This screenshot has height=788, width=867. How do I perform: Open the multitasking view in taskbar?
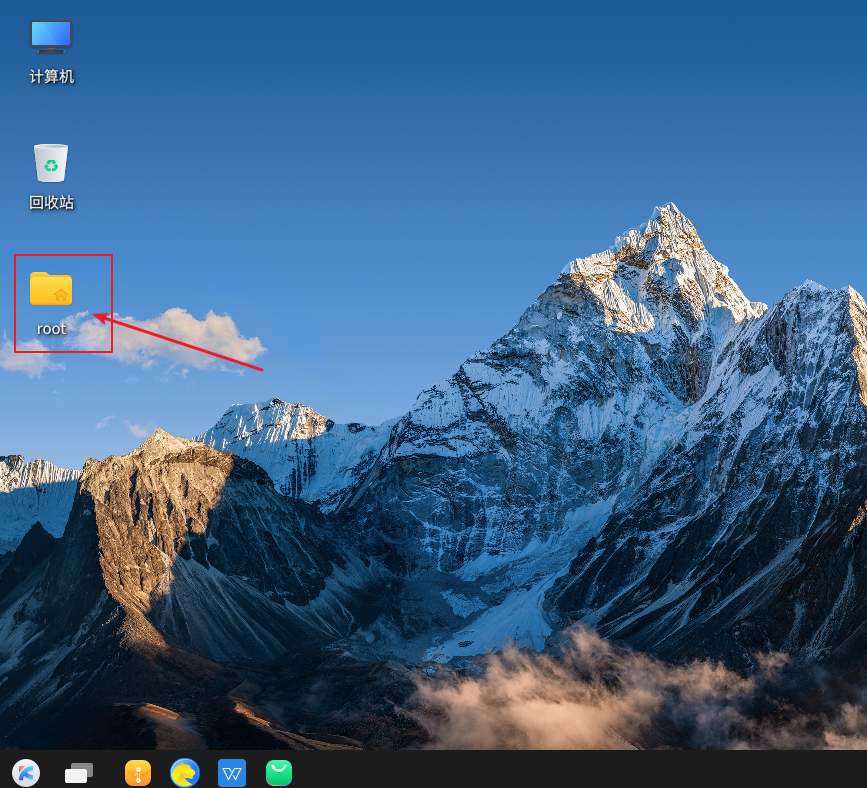pyautogui.click(x=79, y=773)
